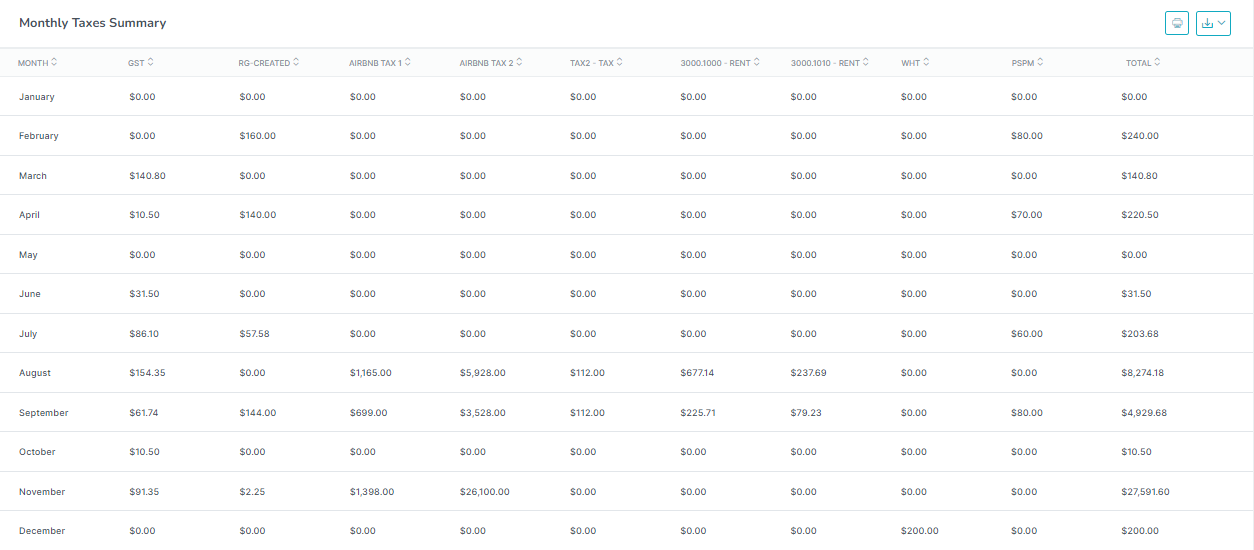Click August 3000.1000 Rent value $677.14

[x=698, y=373]
